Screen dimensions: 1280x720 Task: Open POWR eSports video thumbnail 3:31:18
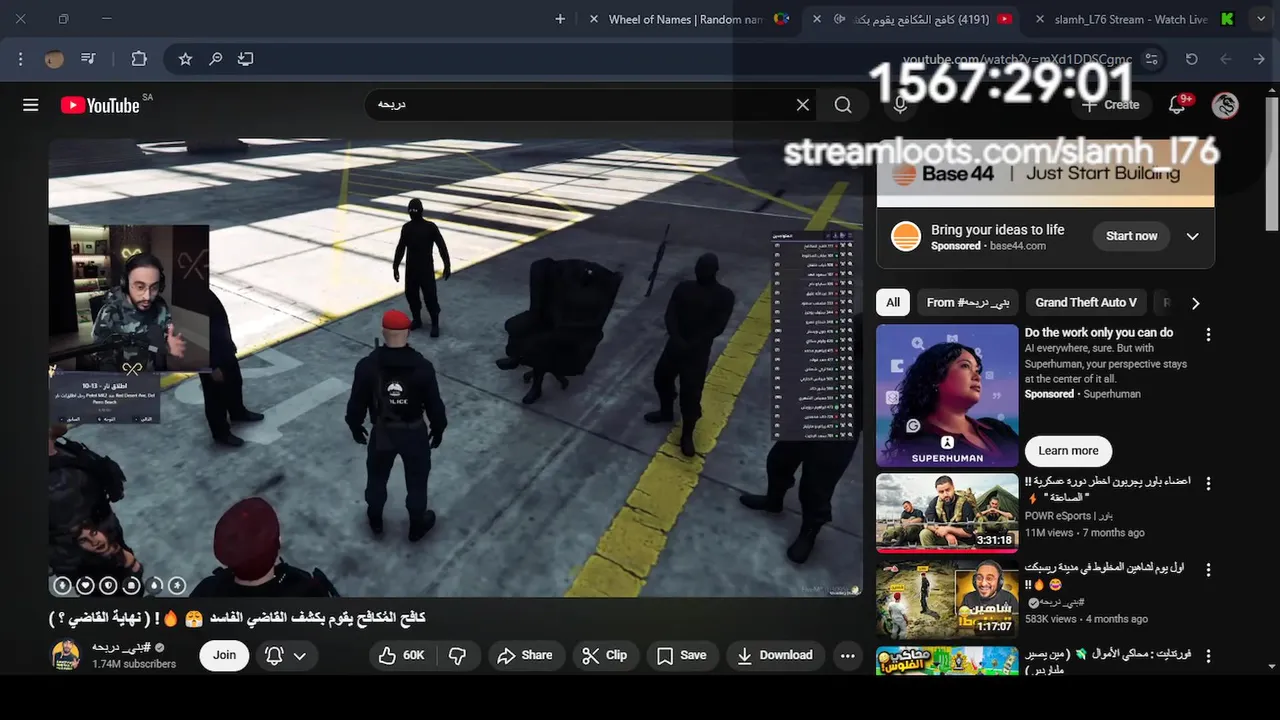click(x=947, y=513)
